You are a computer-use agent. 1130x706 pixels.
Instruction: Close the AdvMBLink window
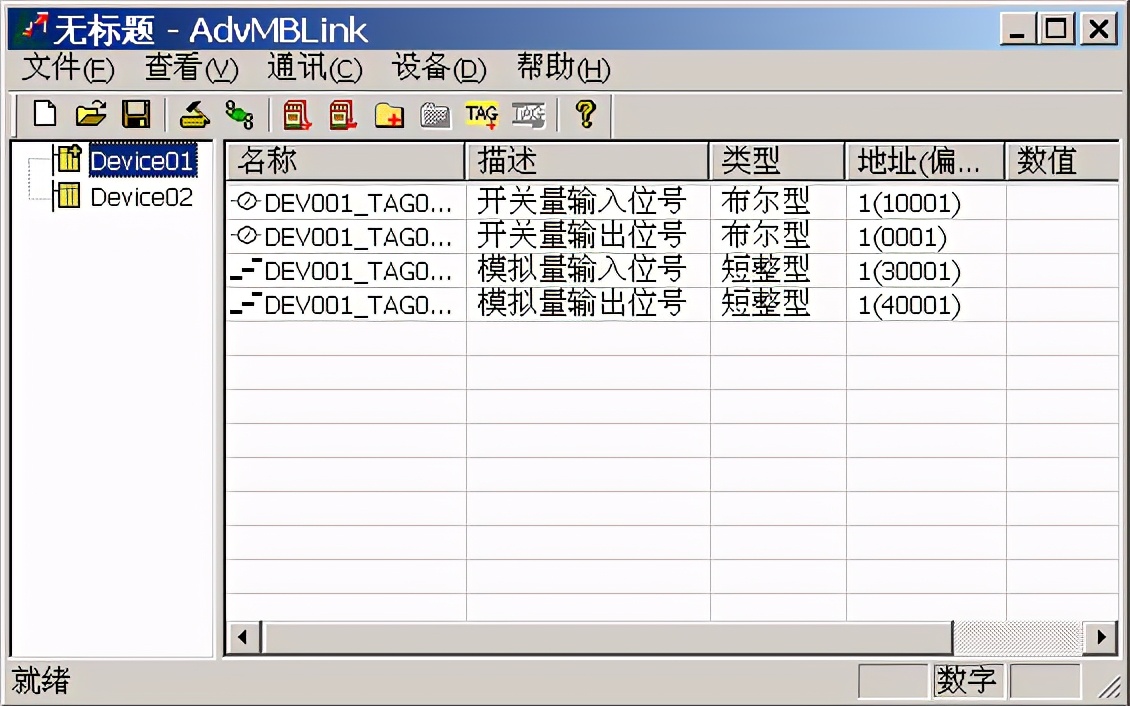(x=1099, y=29)
